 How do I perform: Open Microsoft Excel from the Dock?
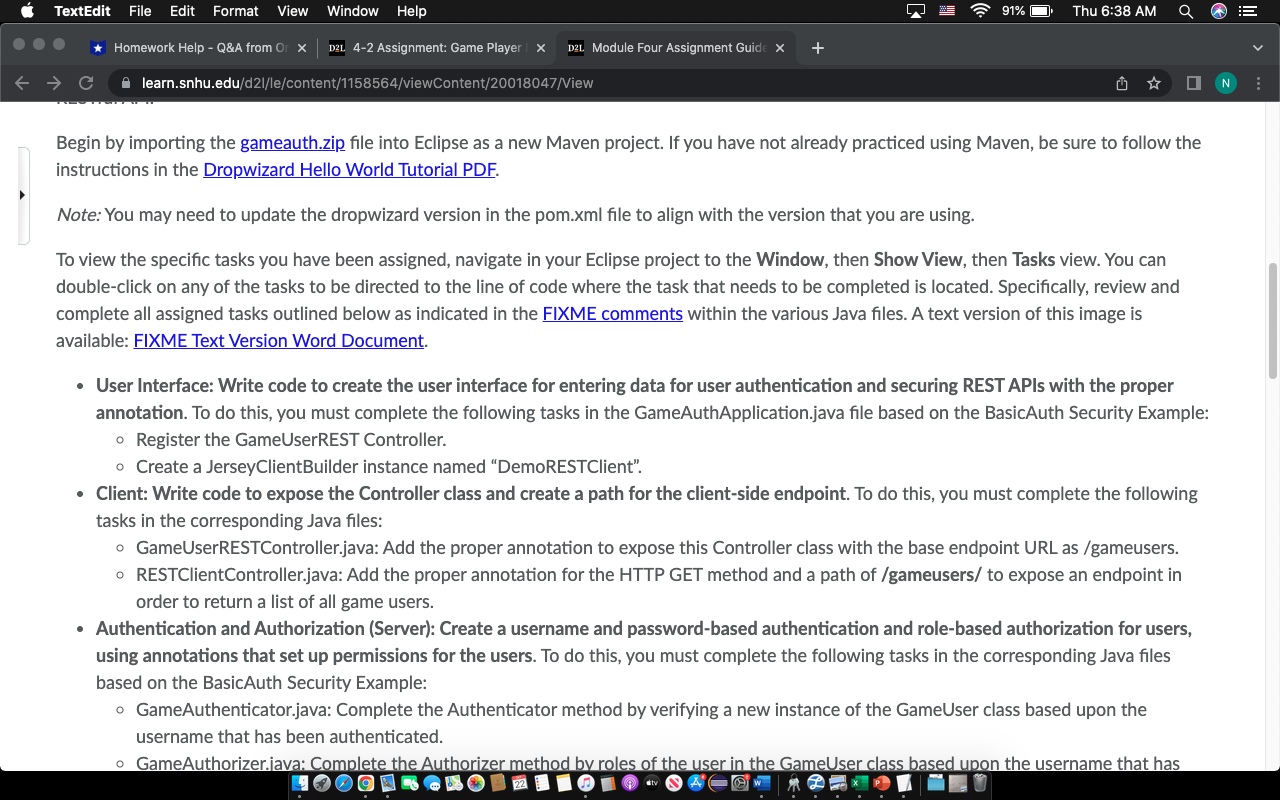click(858, 784)
